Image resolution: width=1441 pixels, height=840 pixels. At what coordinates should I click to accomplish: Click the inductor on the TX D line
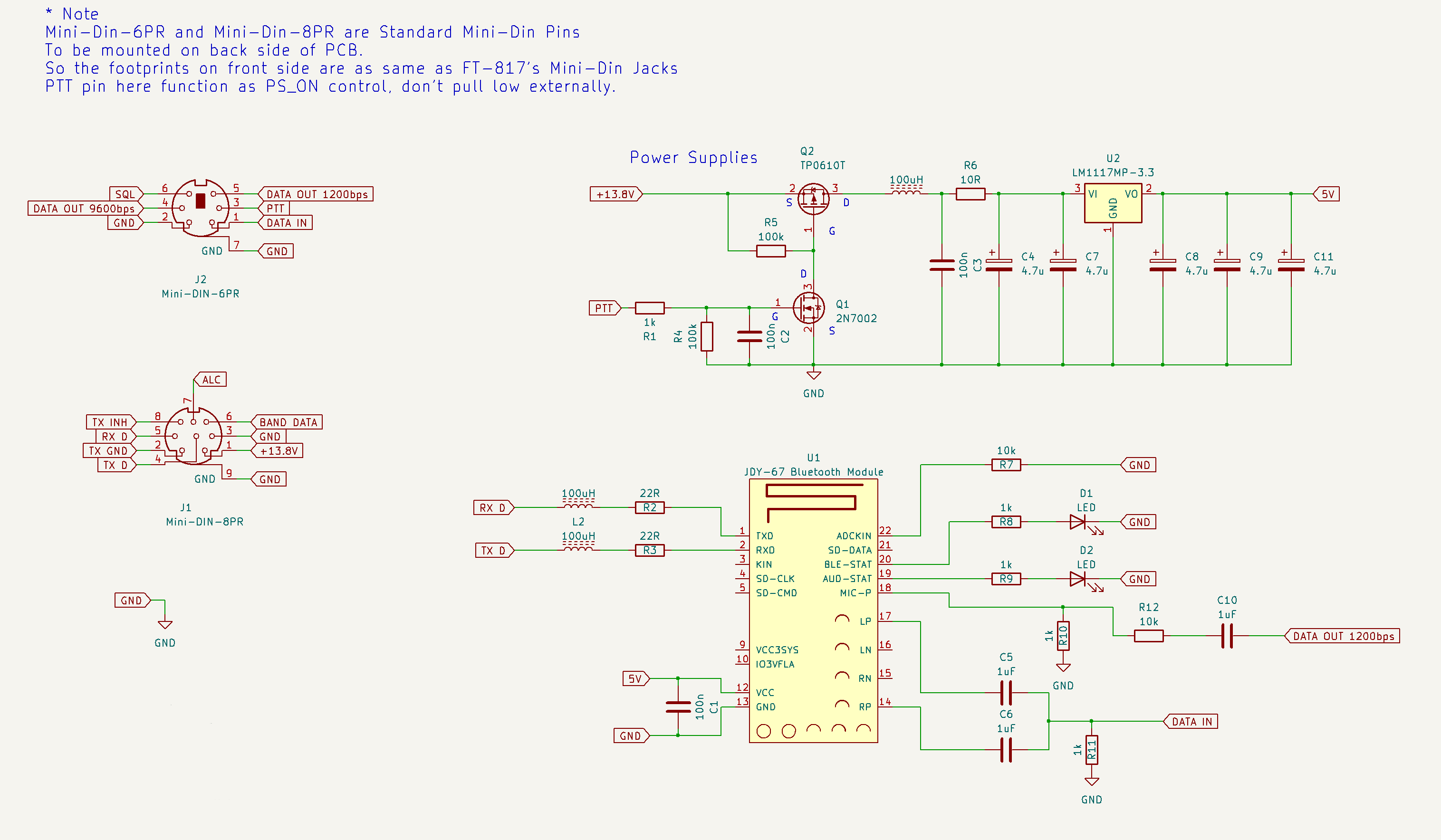(x=578, y=546)
